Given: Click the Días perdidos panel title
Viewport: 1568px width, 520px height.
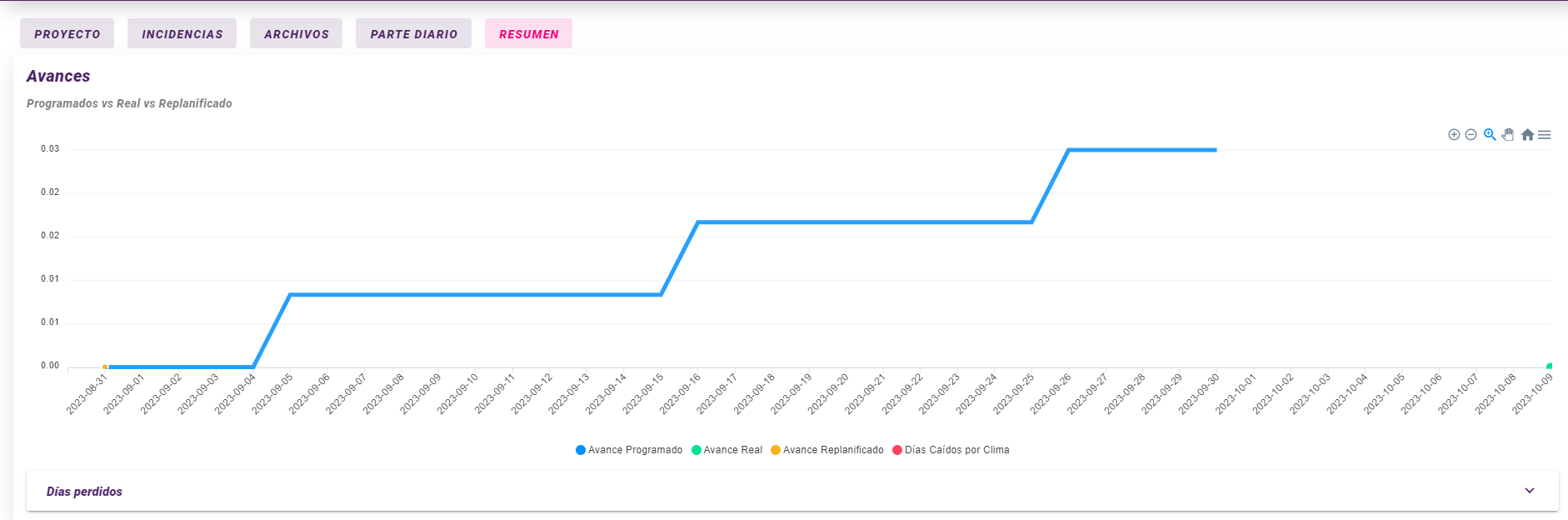Looking at the screenshot, I should click(x=84, y=492).
